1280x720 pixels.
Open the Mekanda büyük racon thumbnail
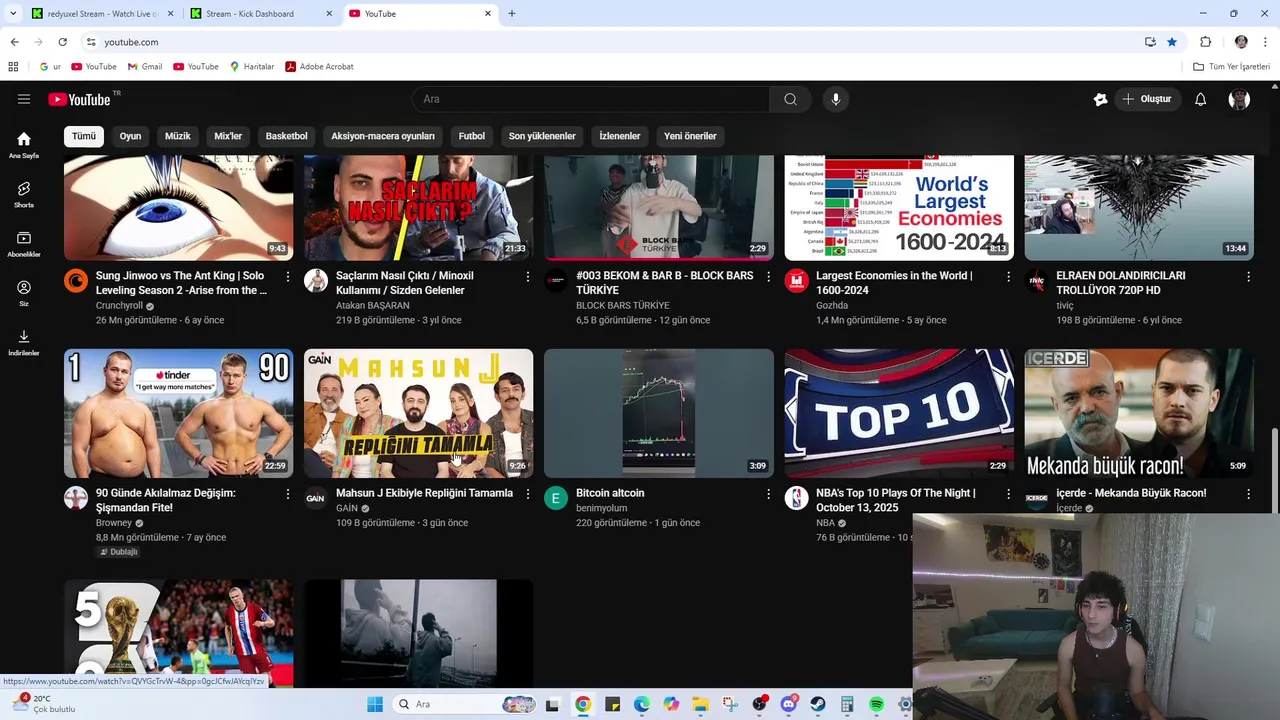[1139, 413]
